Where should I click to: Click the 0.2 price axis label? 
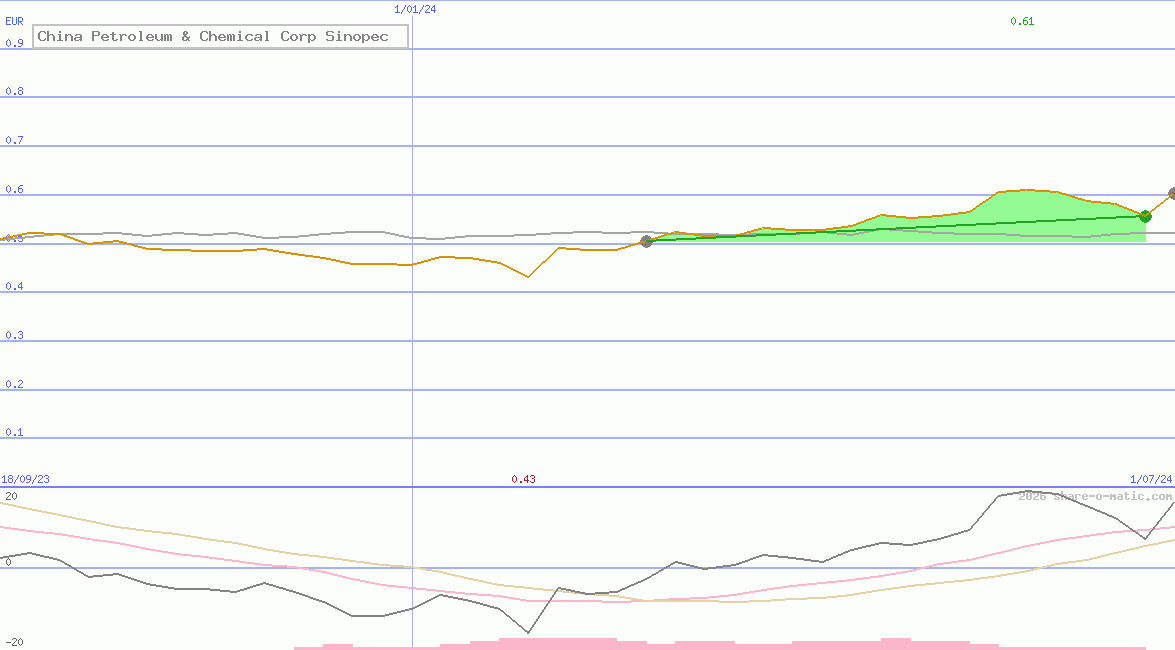click(x=14, y=384)
